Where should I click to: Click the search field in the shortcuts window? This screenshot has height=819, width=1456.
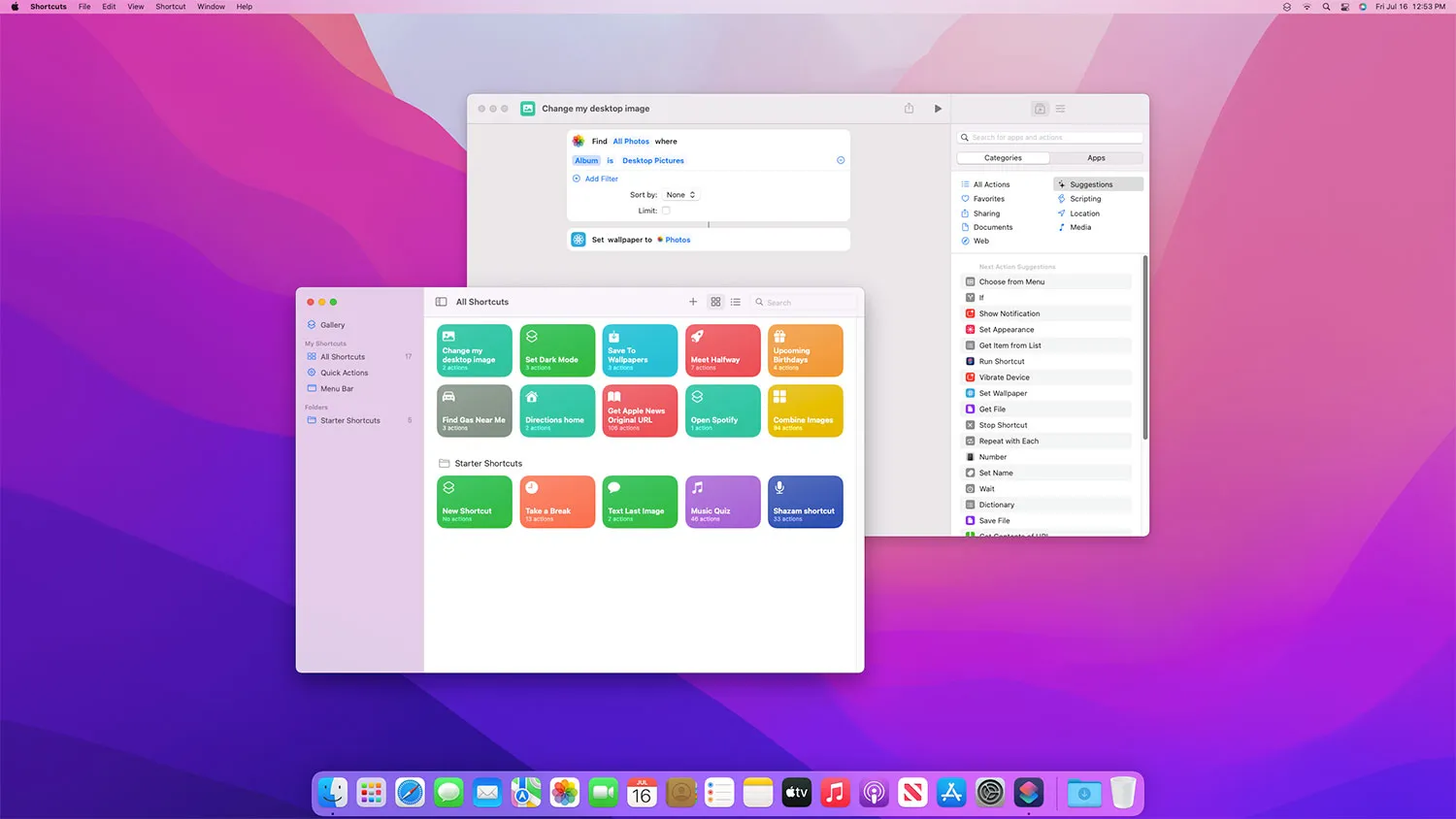coord(803,302)
